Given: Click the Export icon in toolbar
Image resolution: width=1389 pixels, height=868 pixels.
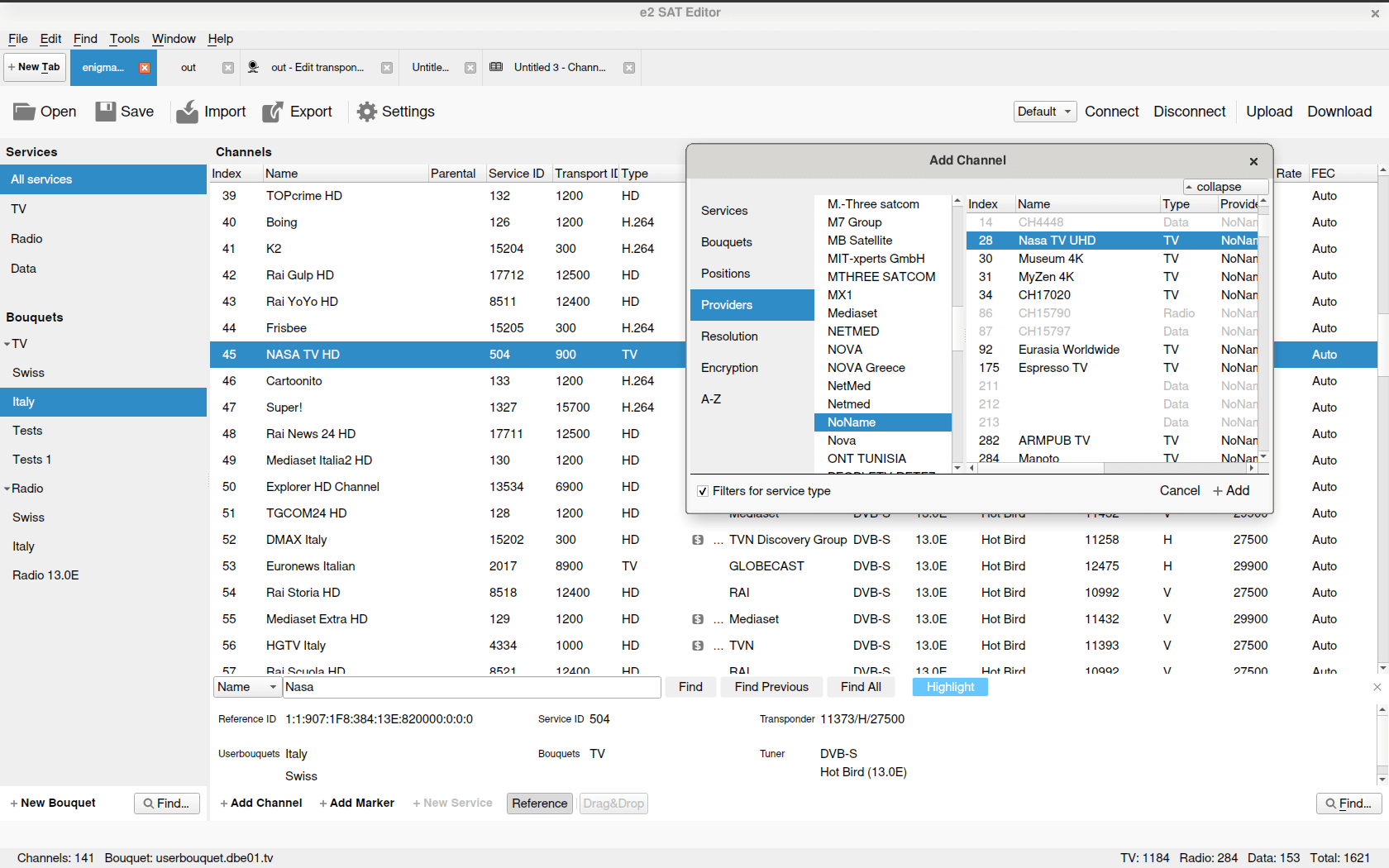Looking at the screenshot, I should (273, 112).
